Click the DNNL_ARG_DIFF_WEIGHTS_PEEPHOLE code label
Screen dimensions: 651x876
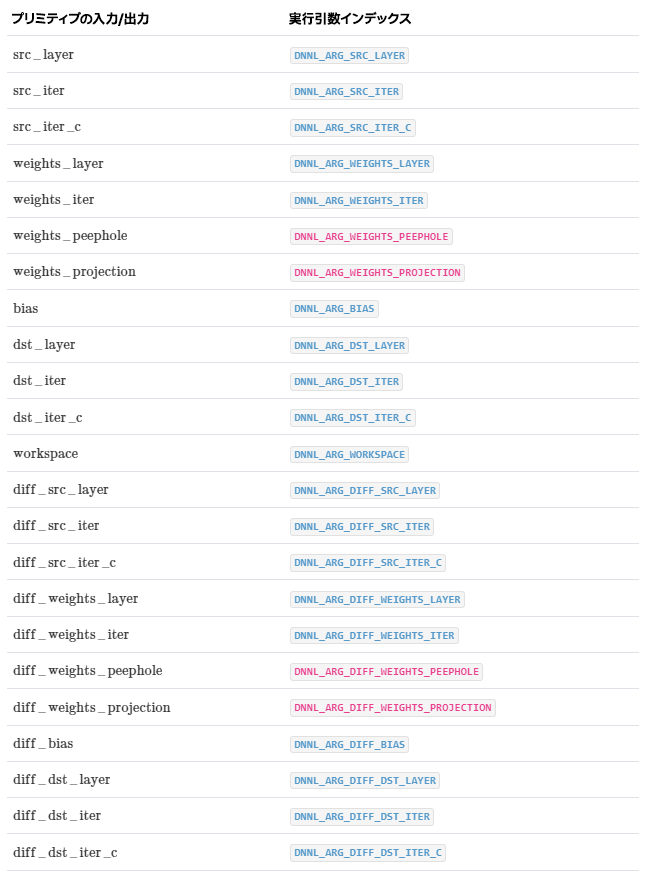pos(386,672)
